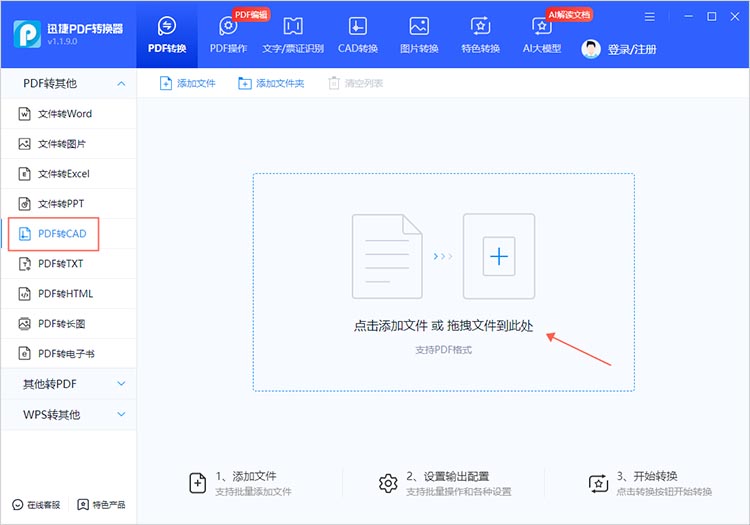The height and width of the screenshot is (525, 750).
Task: Click the source document illustration in drop zone
Action: [387, 257]
